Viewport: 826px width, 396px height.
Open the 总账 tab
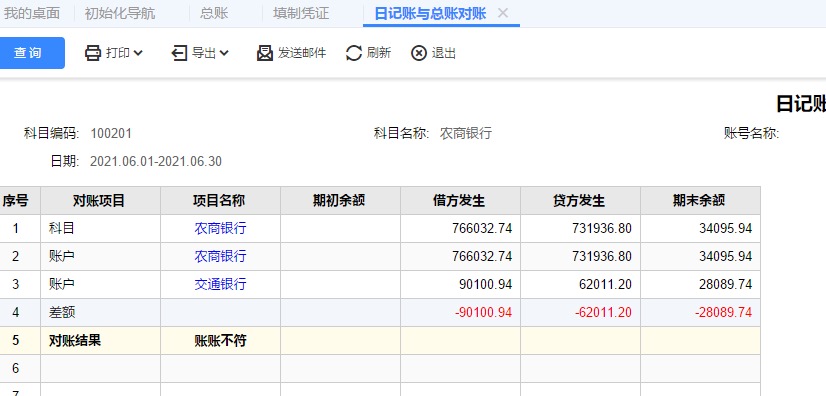point(214,13)
